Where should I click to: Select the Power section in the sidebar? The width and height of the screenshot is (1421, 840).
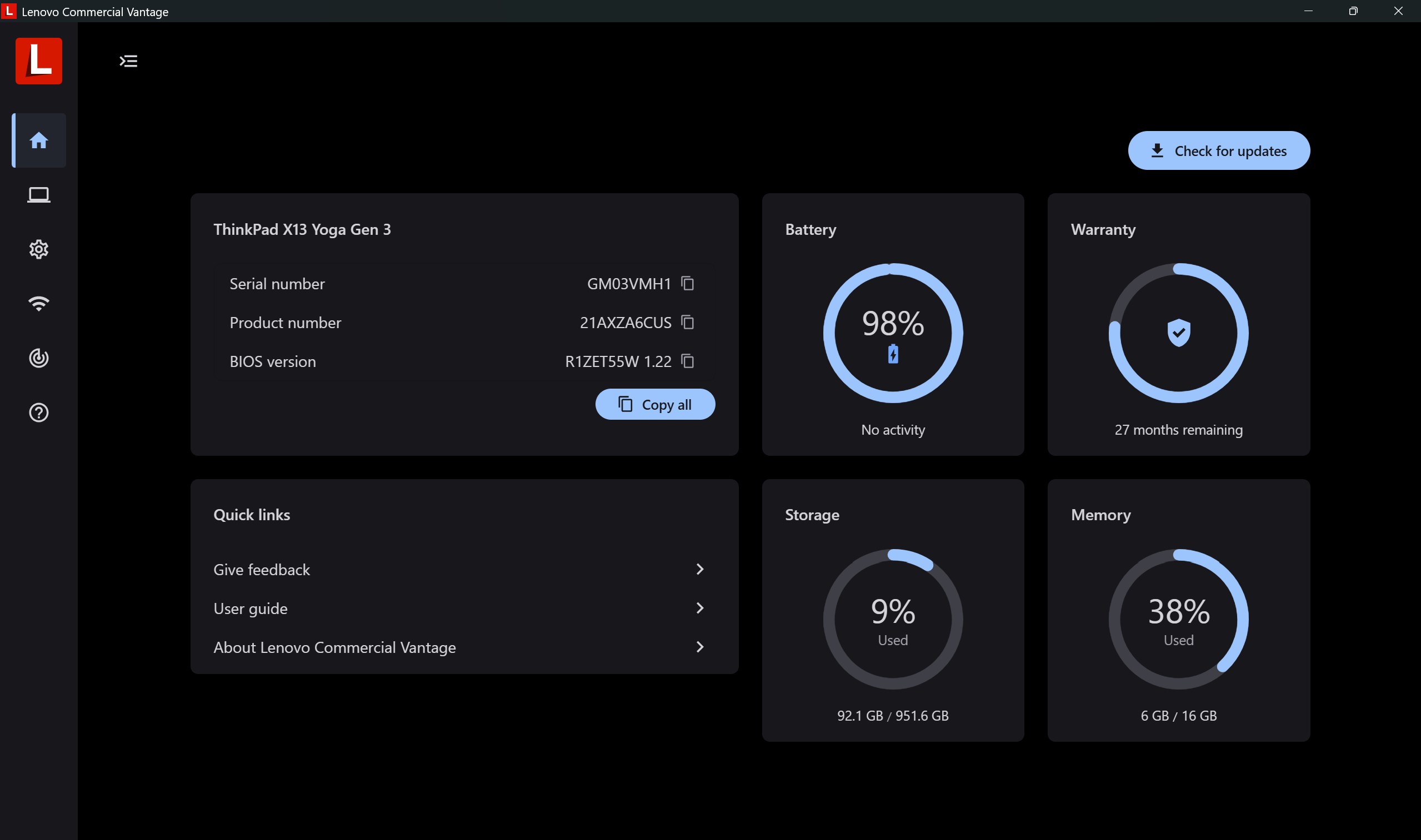click(38, 358)
